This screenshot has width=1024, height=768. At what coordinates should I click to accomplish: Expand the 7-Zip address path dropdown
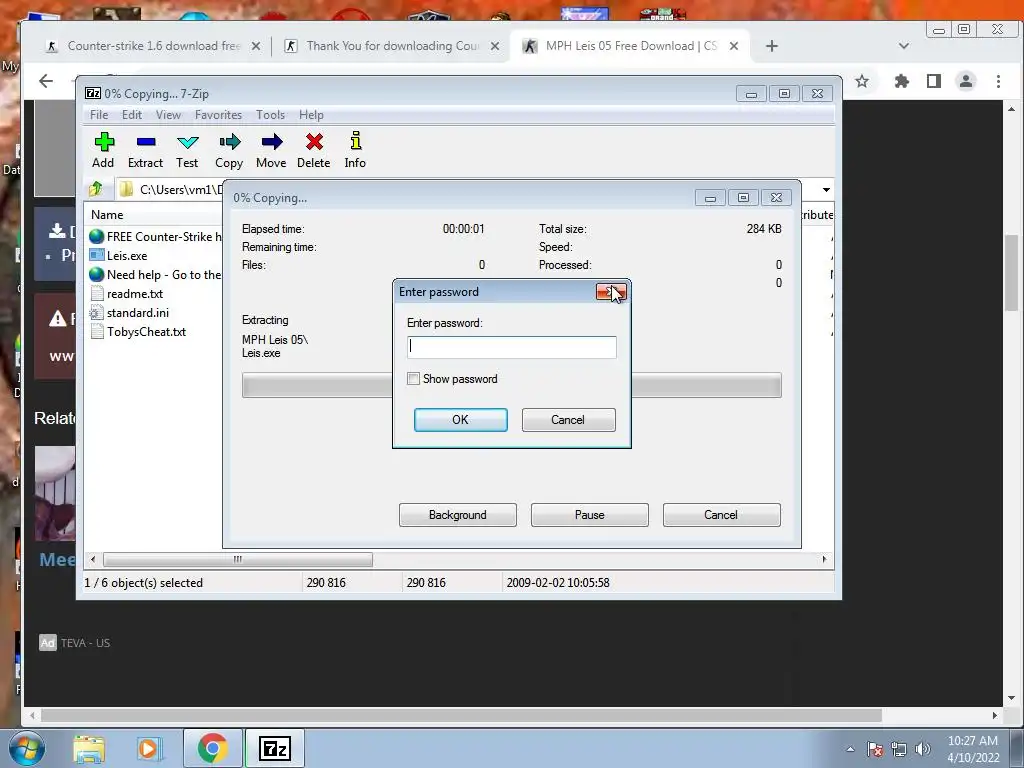point(826,189)
